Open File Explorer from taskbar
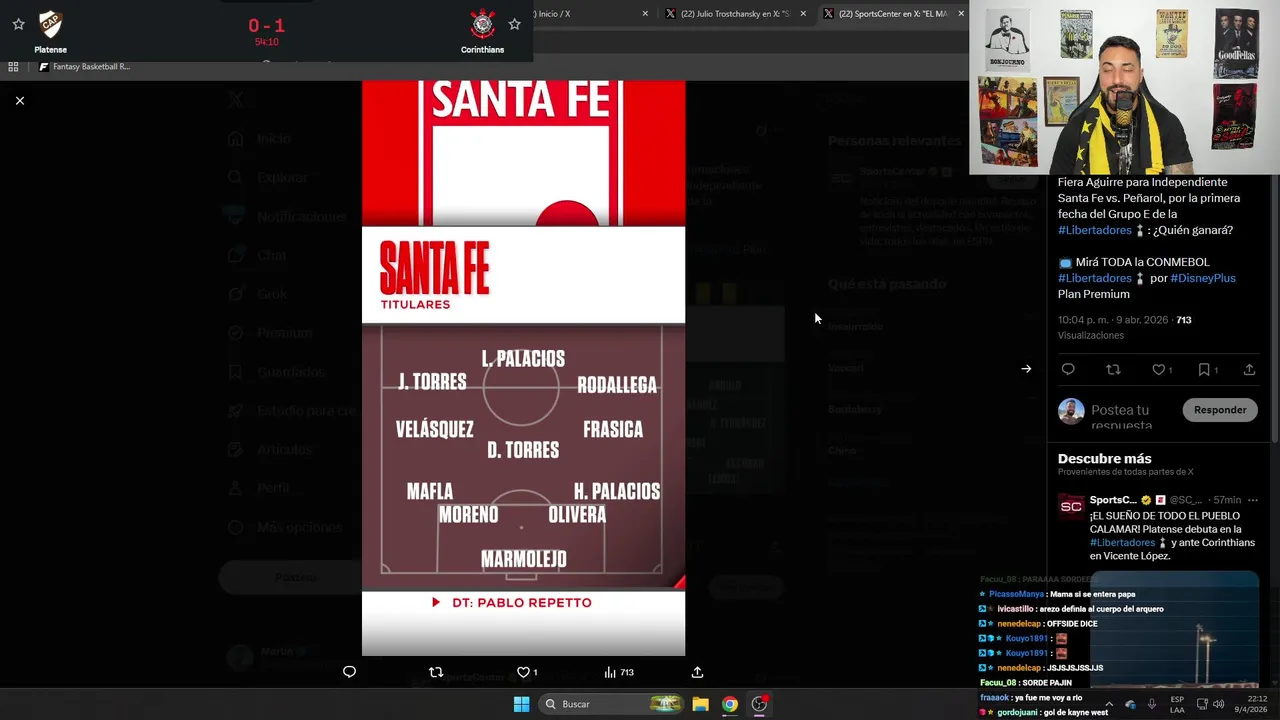1280x720 pixels. [701, 704]
